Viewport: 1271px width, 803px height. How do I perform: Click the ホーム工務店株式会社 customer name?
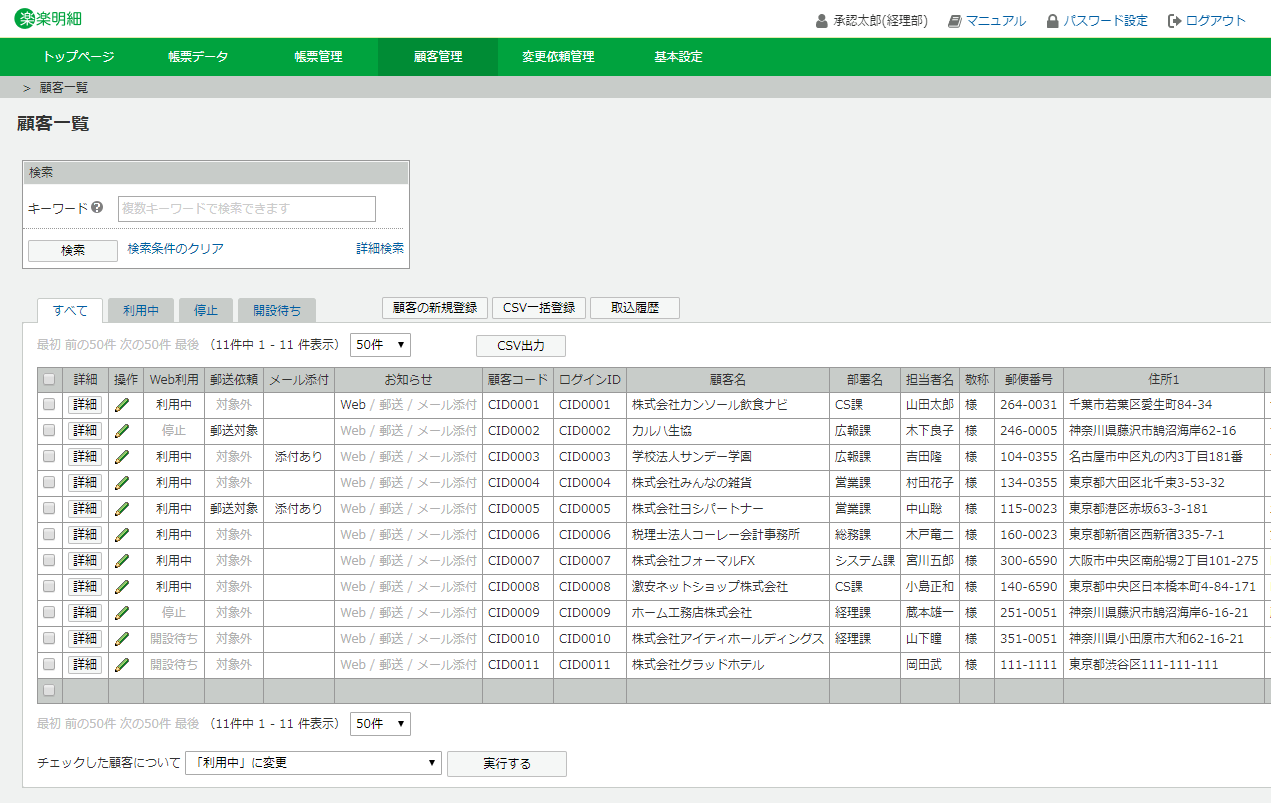click(x=691, y=613)
